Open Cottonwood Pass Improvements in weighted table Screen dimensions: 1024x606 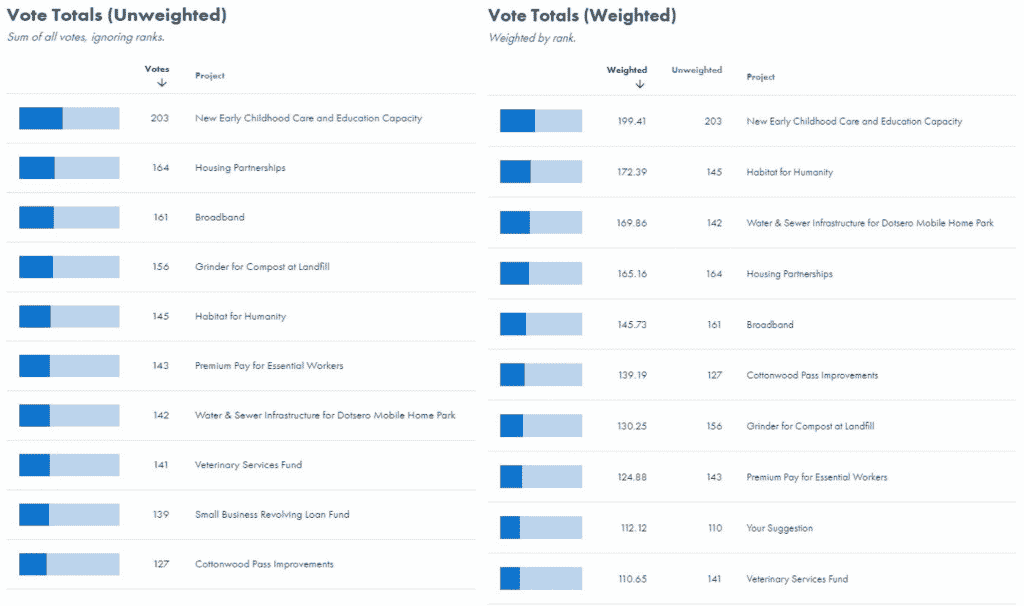coord(812,376)
